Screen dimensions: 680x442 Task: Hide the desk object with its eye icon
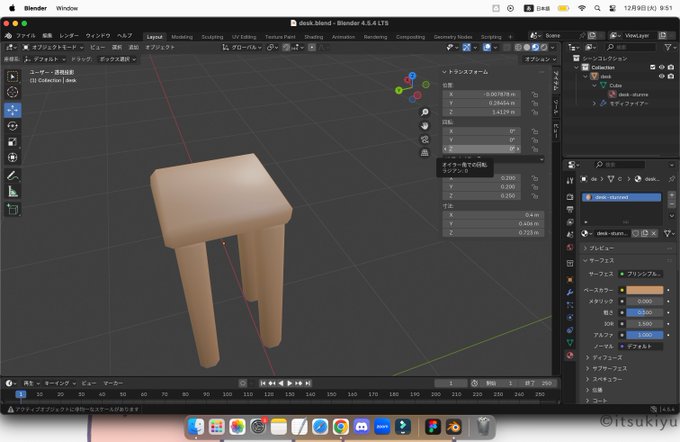[662, 76]
